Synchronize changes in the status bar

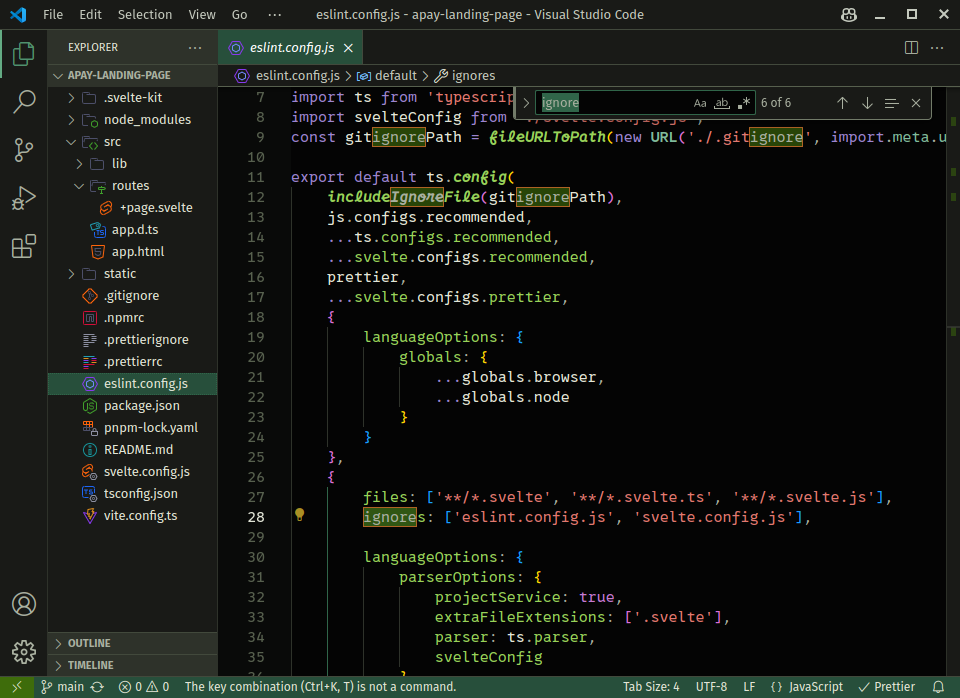(97, 687)
